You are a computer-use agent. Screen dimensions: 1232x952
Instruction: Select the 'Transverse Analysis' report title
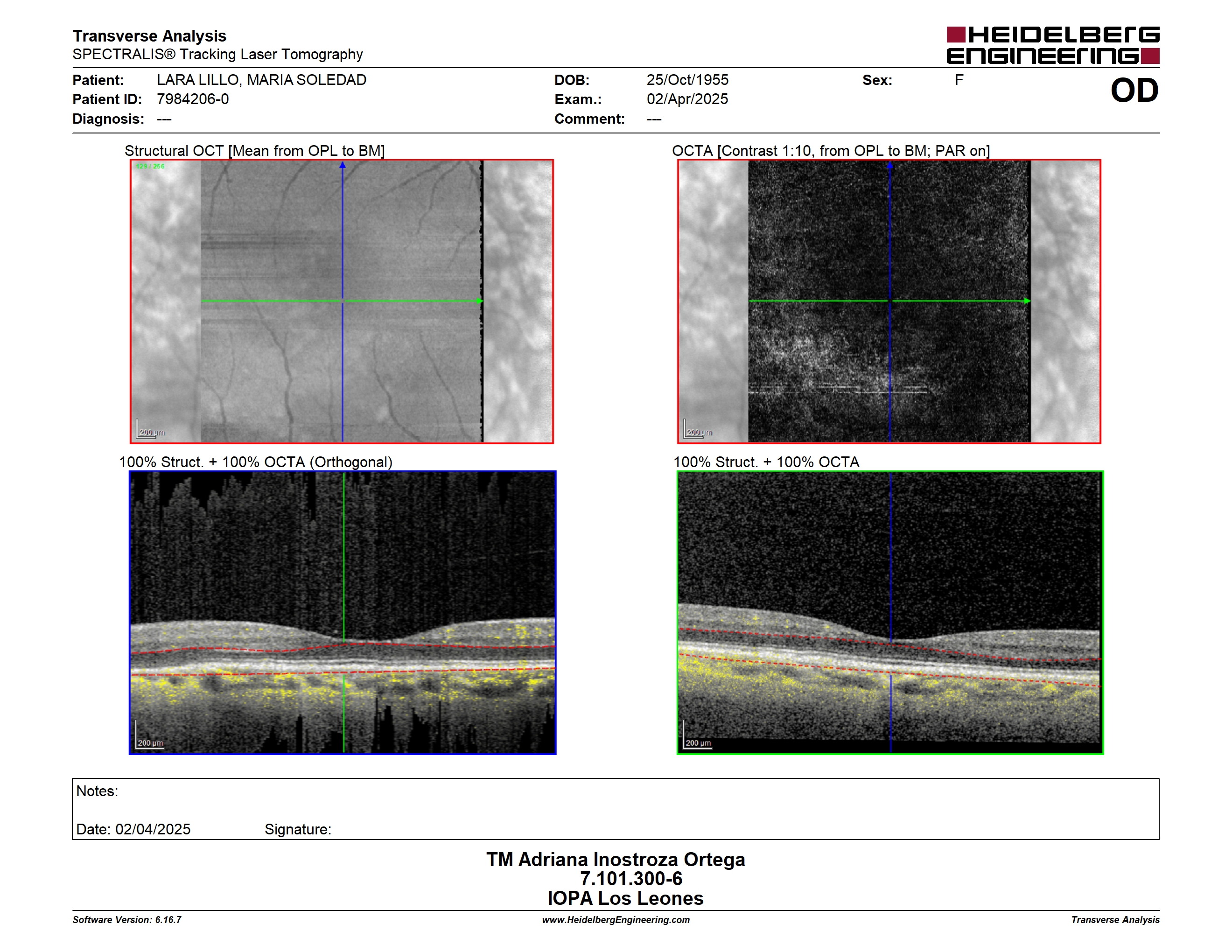pyautogui.click(x=149, y=35)
